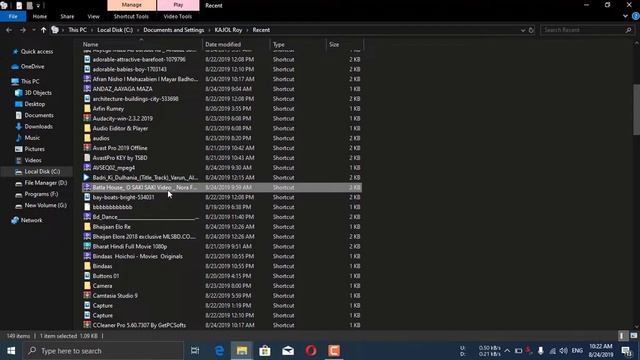Open the Windows Start menu
Viewport: 640px width, 360px height.
coord(11,351)
